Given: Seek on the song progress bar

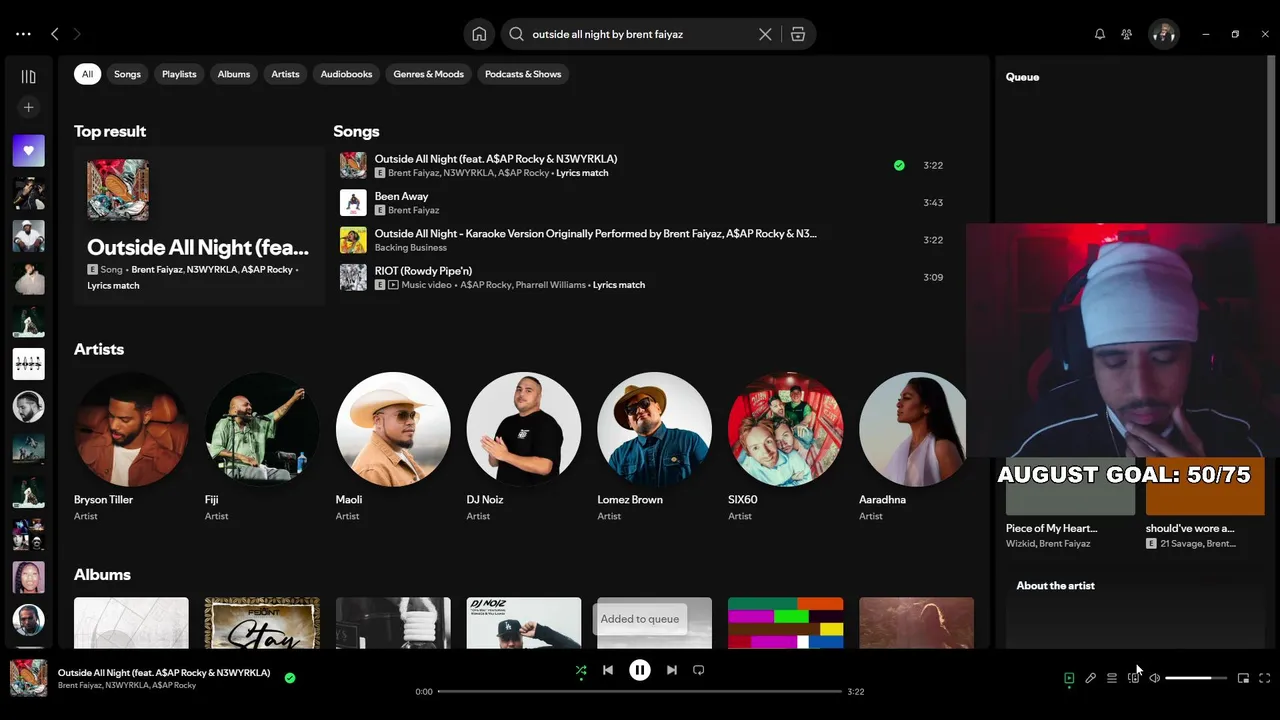Looking at the screenshot, I should pos(640,691).
